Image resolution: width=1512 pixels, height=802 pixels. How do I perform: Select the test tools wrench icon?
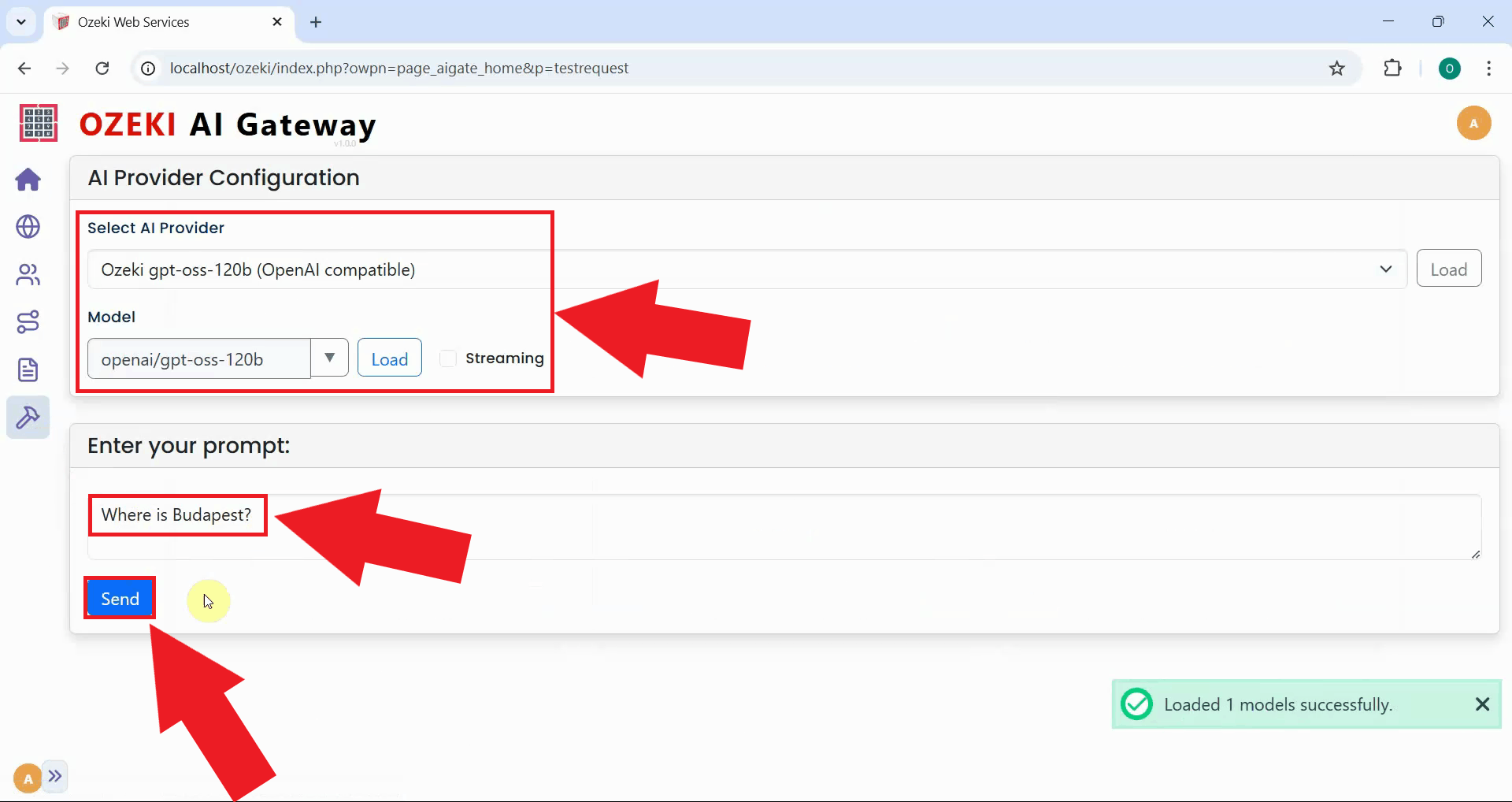[x=28, y=417]
